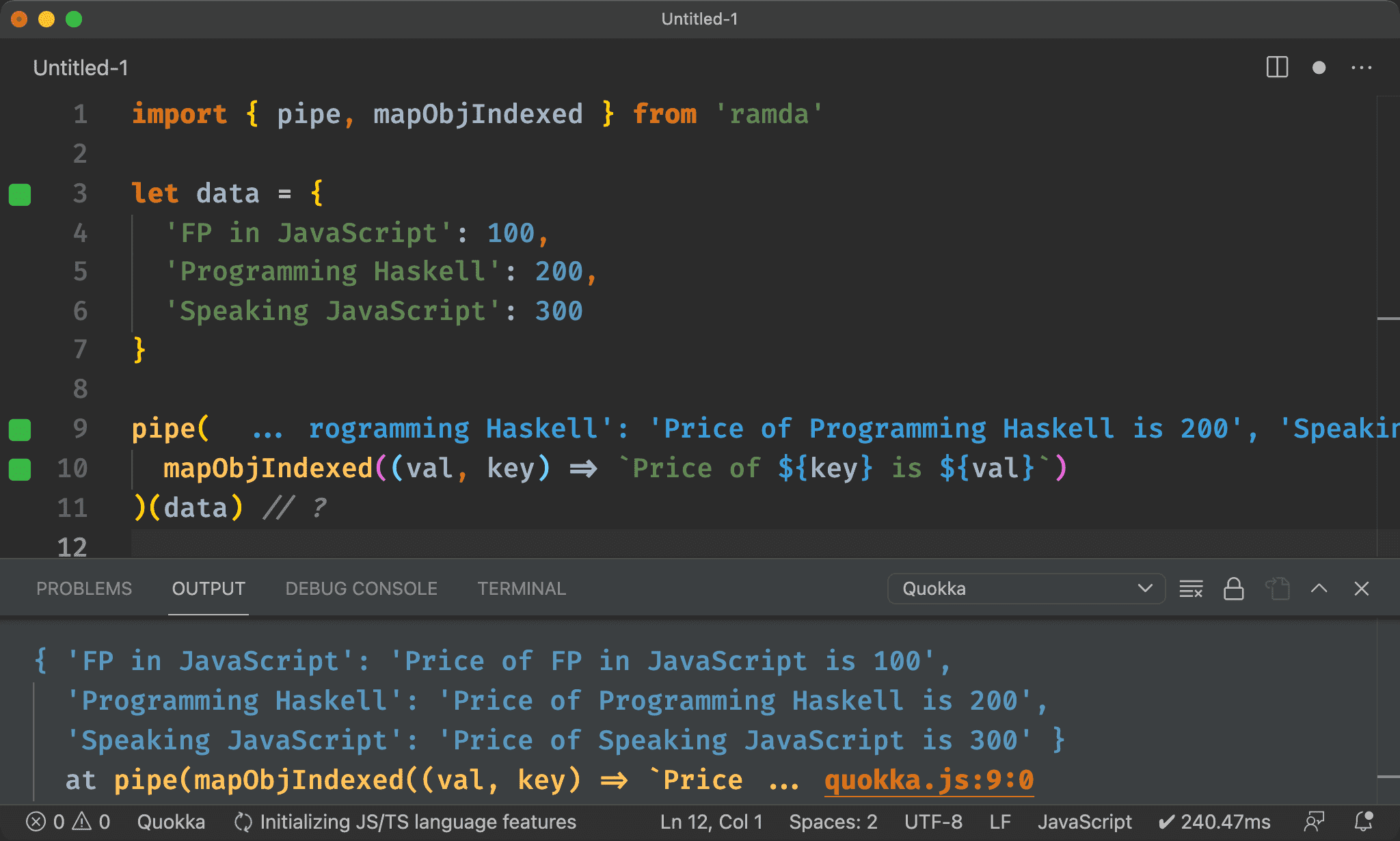Click the macOS yellow minimize button

click(x=46, y=19)
